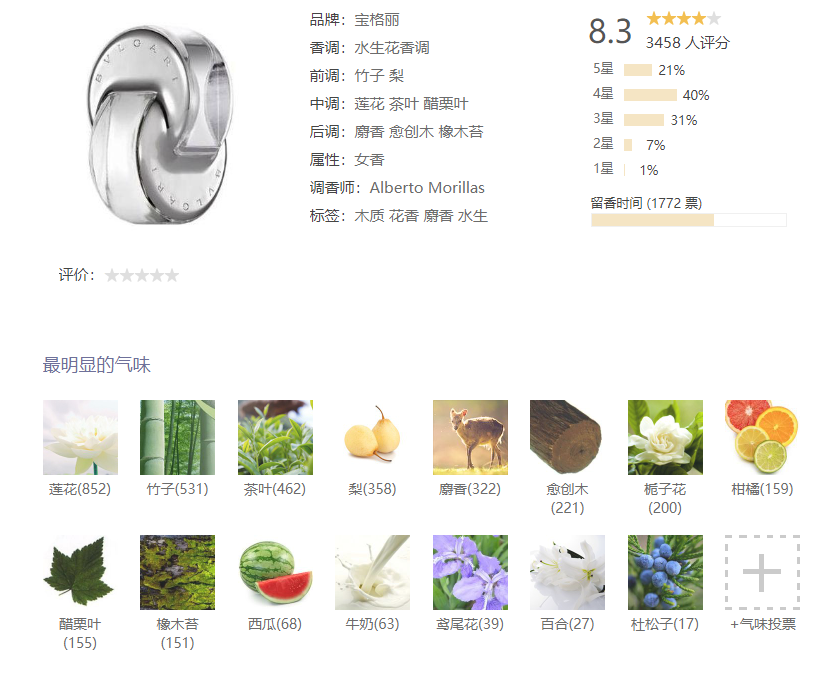
Task: Open perfumer link Alberto Morillas
Action: (x=427, y=188)
